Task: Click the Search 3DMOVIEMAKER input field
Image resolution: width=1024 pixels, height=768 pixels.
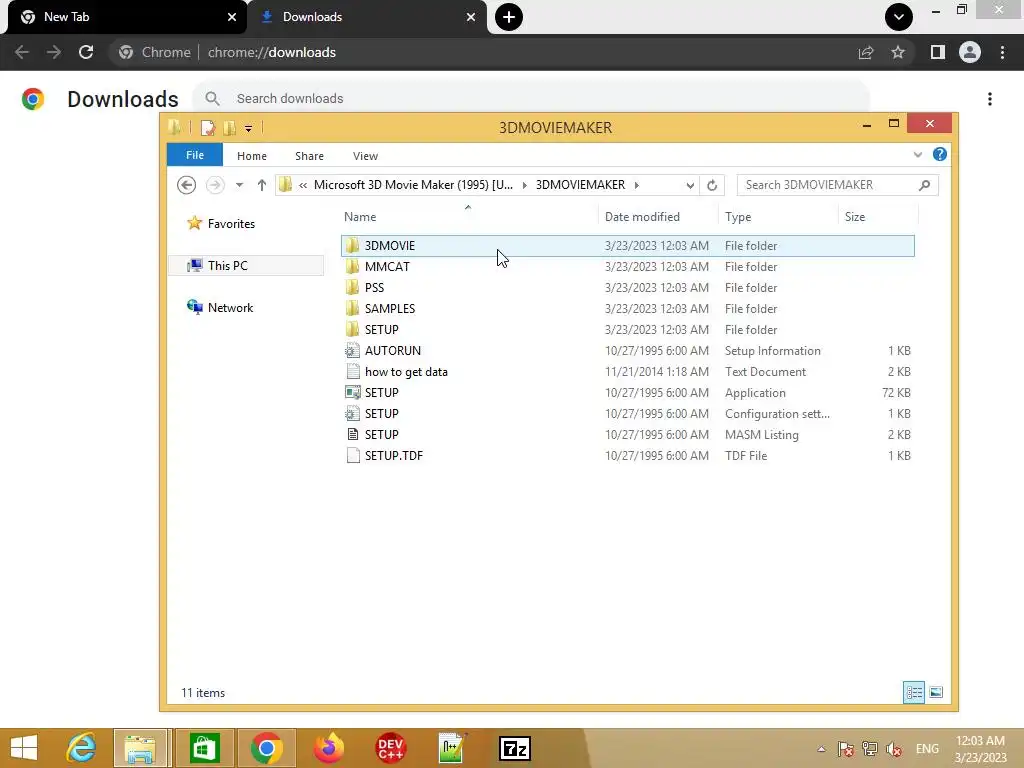Action: coord(827,185)
